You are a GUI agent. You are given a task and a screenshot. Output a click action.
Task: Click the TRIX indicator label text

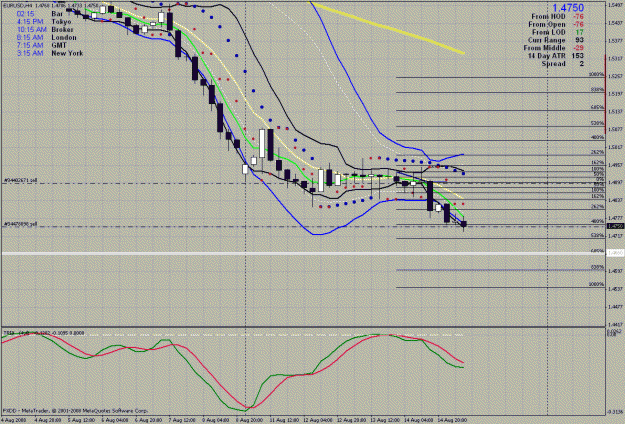44,333
